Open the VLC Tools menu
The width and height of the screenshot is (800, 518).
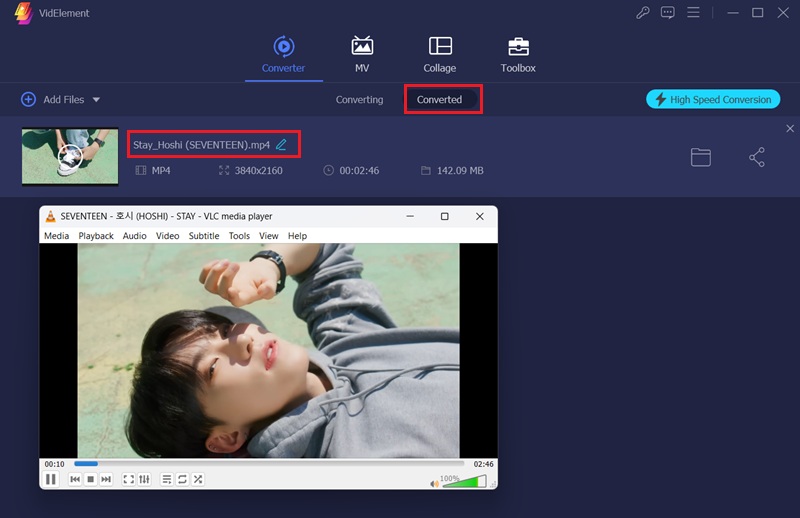click(x=239, y=236)
